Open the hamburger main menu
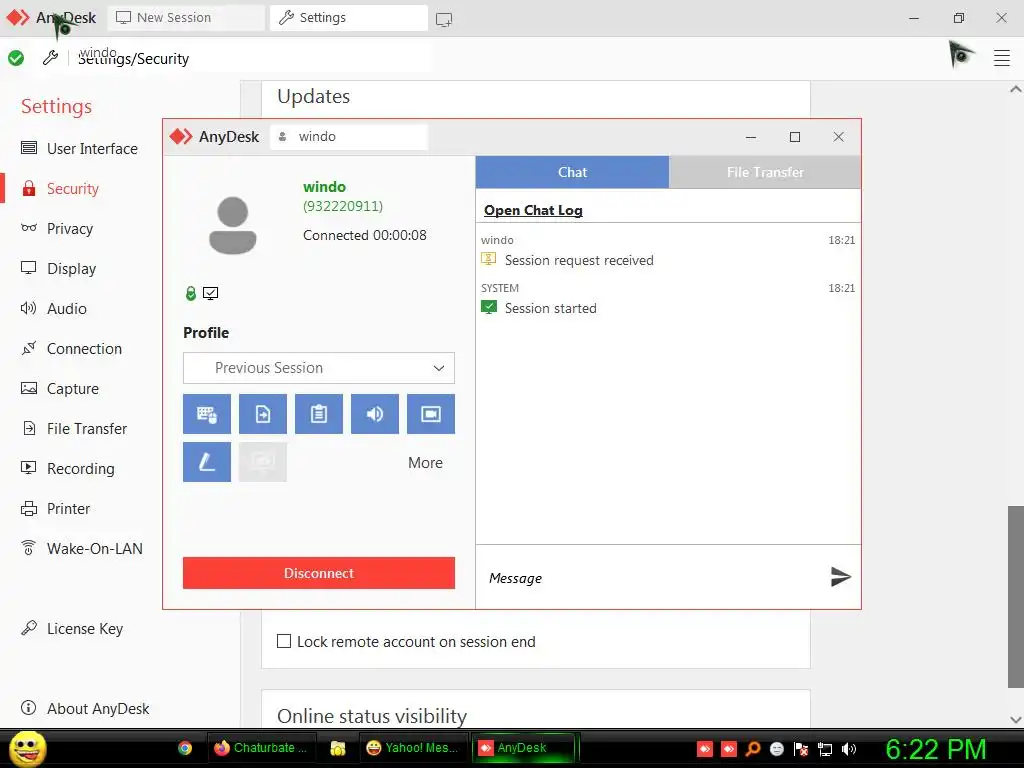This screenshot has height=768, width=1024. tap(1002, 58)
